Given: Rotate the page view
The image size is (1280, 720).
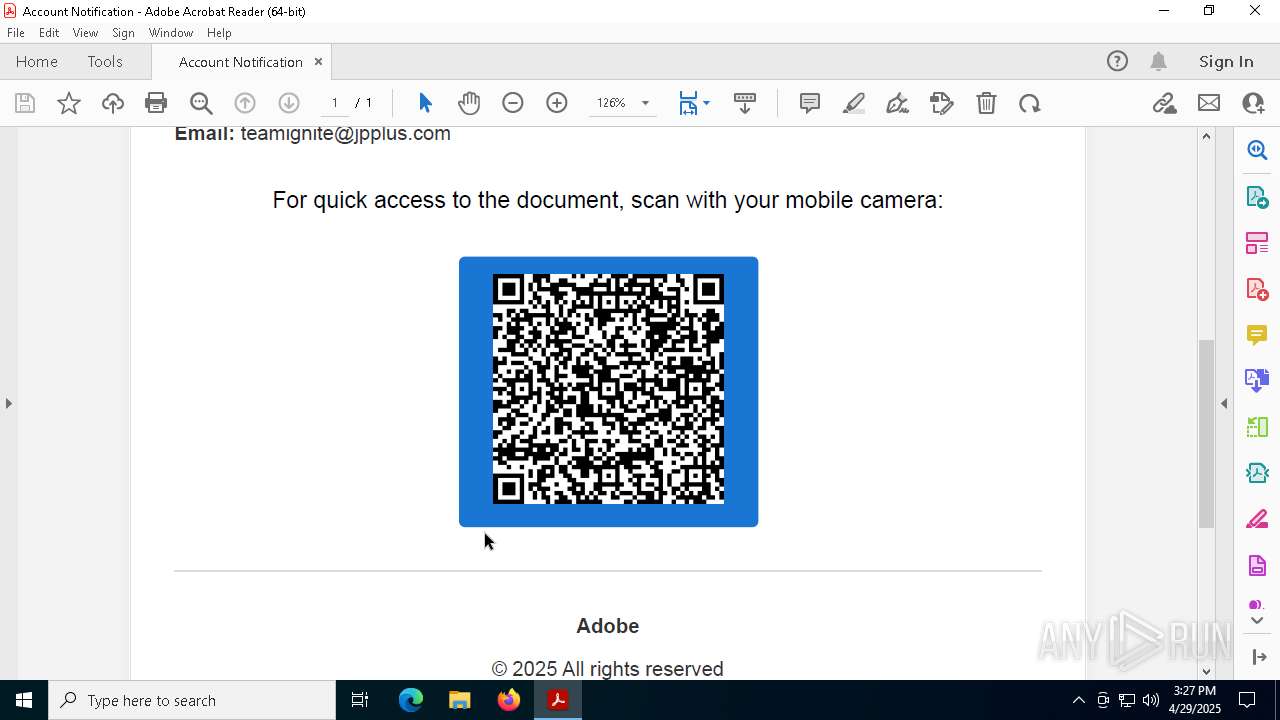Looking at the screenshot, I should (x=1030, y=103).
